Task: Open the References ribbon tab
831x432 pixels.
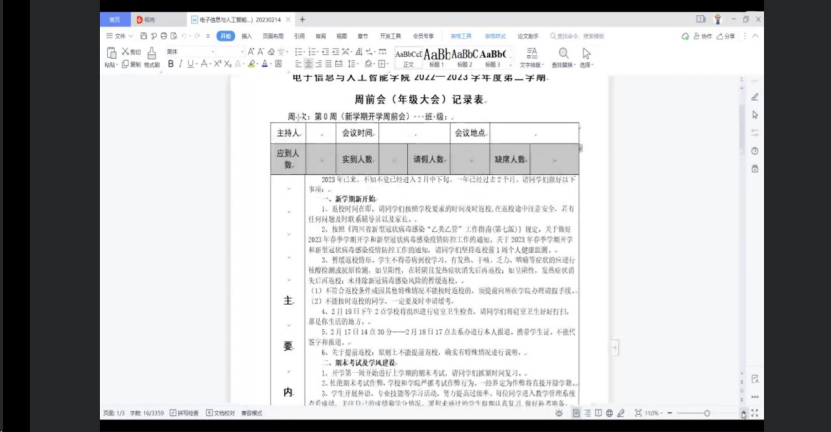Action: click(299, 36)
